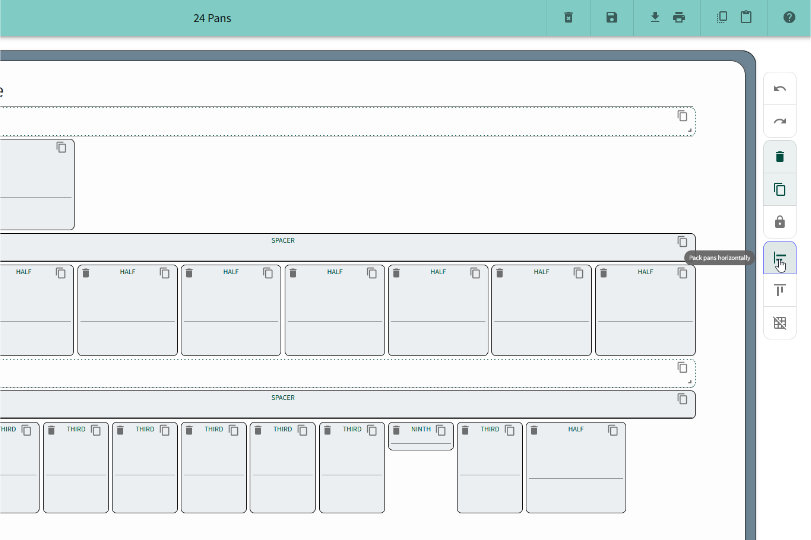Image resolution: width=811 pixels, height=540 pixels.
Task: Click the download icon in top toolbar
Action: [656, 18]
